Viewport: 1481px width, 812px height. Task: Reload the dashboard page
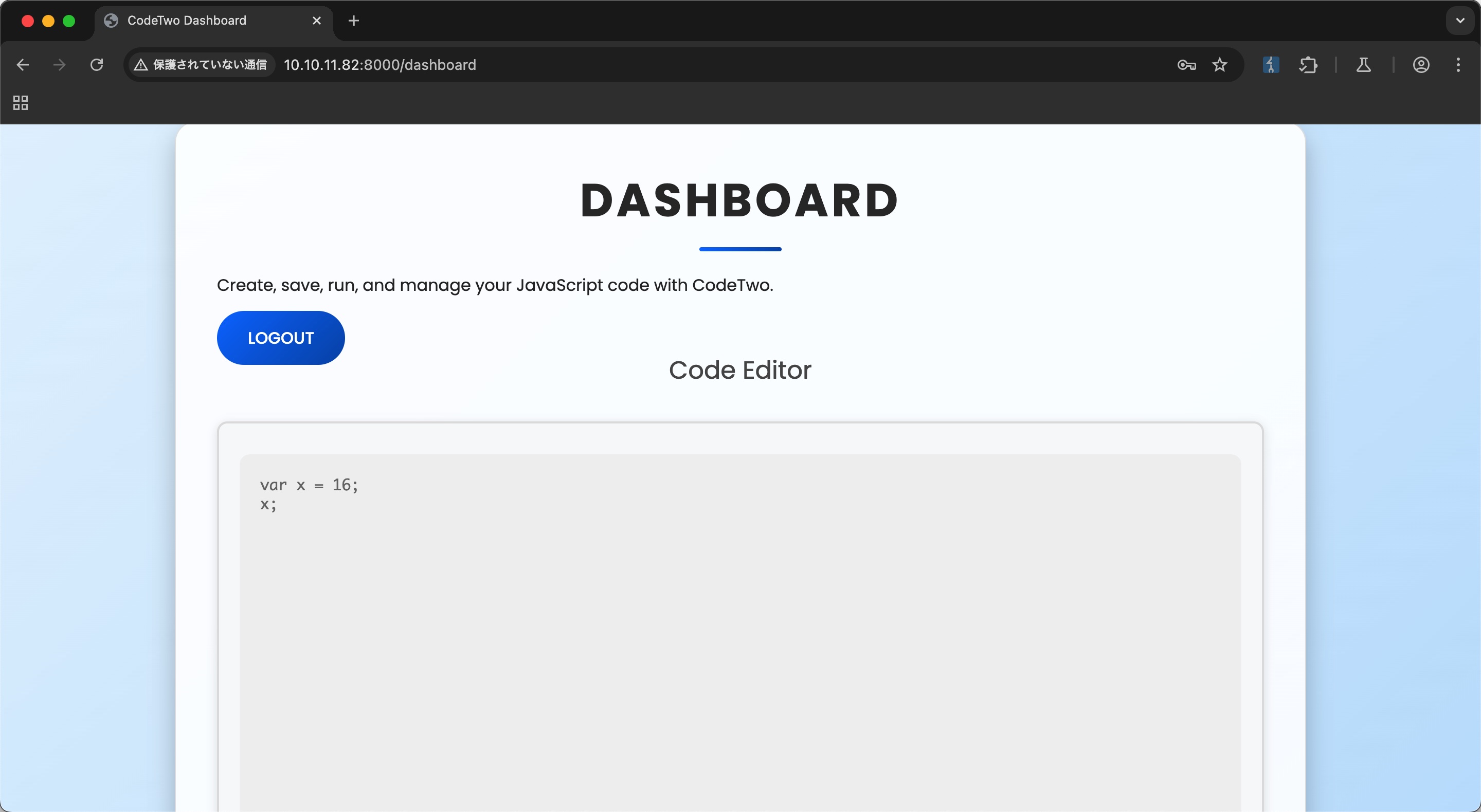point(97,65)
